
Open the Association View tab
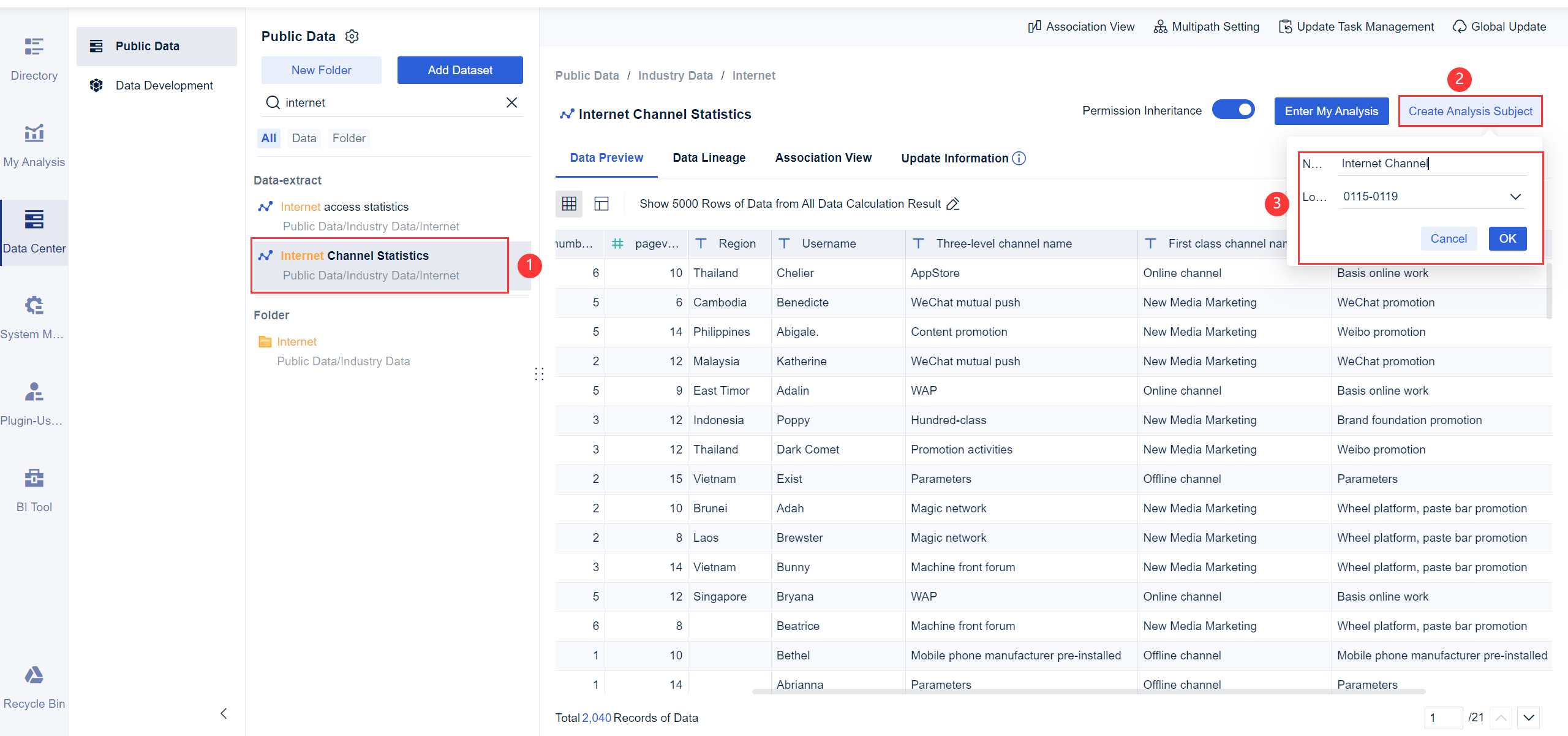(x=823, y=157)
